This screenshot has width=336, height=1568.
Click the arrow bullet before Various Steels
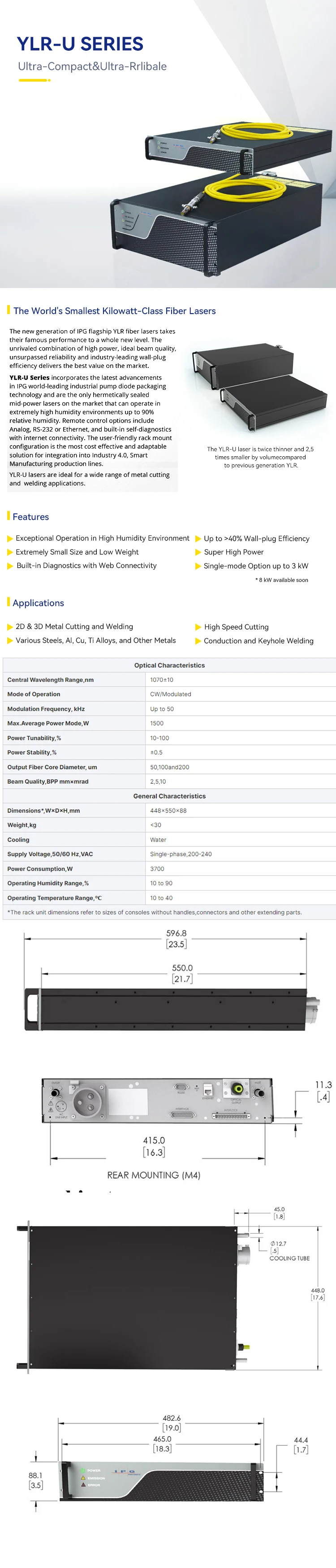coord(10,641)
